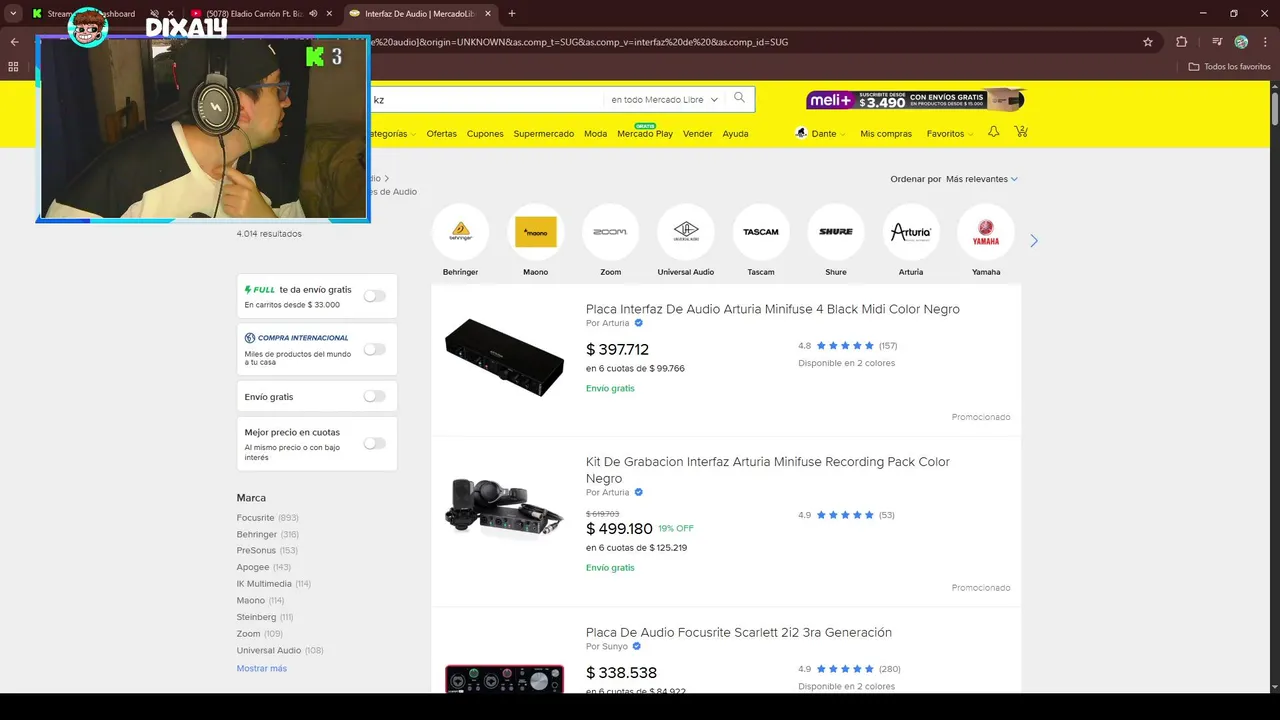Screen dimensions: 1280x720
Task: Open the Vender menu item
Action: pos(698,134)
